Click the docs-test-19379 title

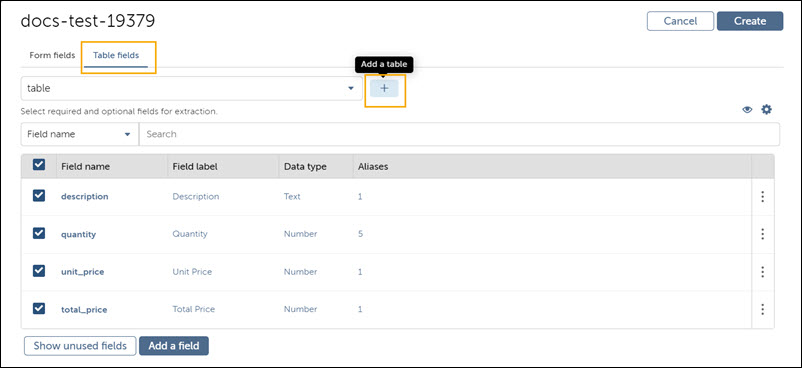[x=88, y=21]
